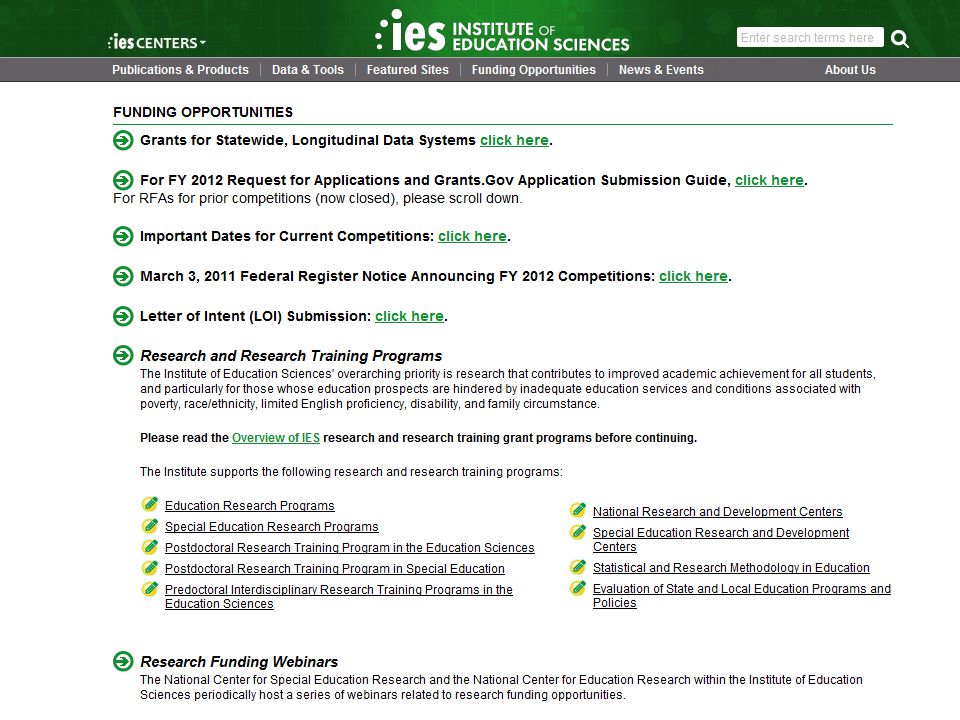The image size is (960, 720).
Task: Click the FUNDING OPPORTUNITIES page heading
Action: tap(203, 112)
